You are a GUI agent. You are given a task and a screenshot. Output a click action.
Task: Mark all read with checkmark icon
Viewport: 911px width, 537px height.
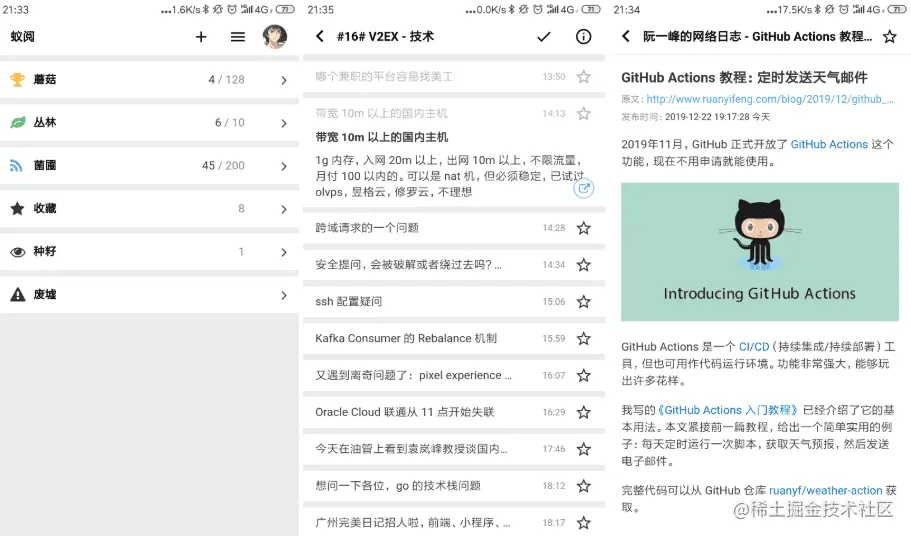pyautogui.click(x=544, y=37)
